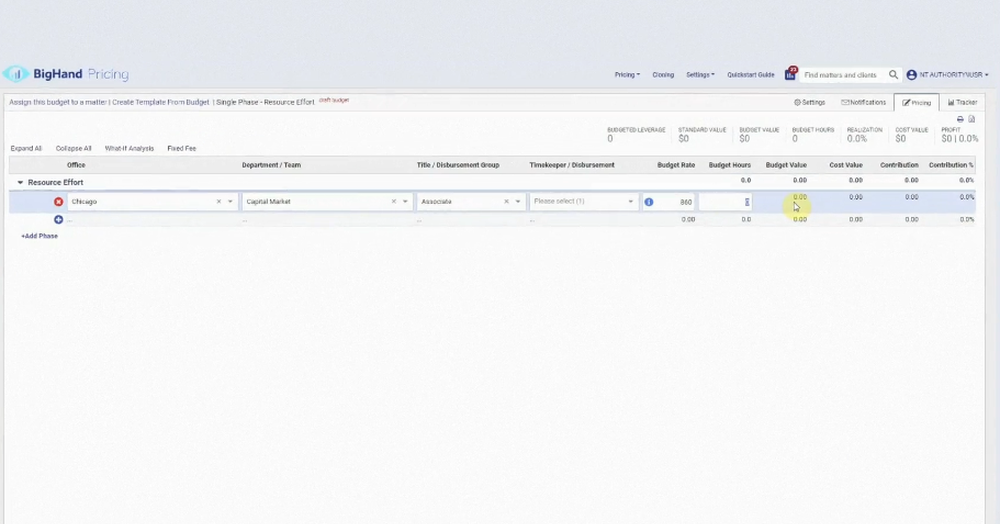Click +Add Phase
Image resolution: width=1000 pixels, height=524 pixels.
tap(40, 236)
